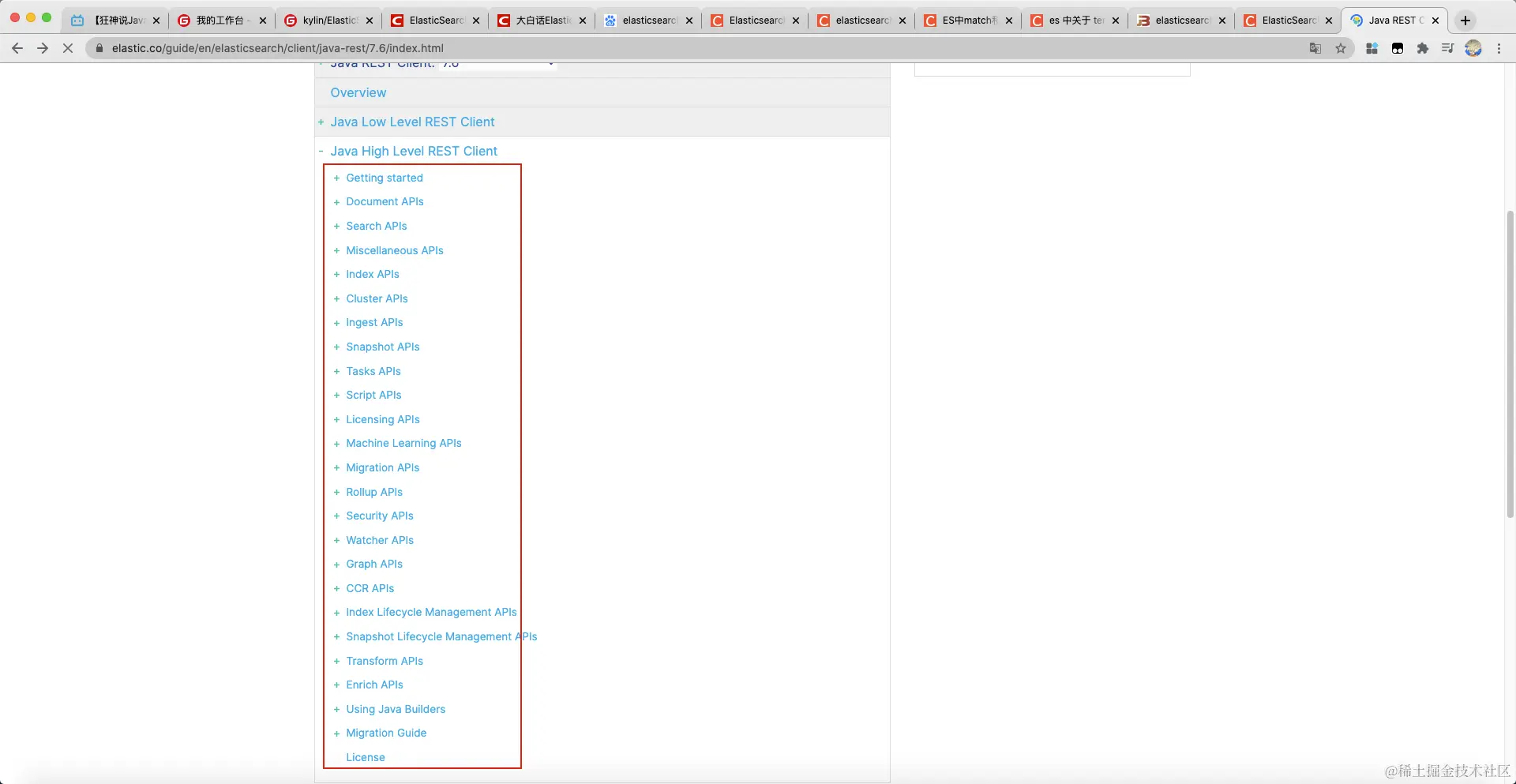Expand Java Low Level REST Client section
Image resolution: width=1516 pixels, height=784 pixels.
click(321, 122)
